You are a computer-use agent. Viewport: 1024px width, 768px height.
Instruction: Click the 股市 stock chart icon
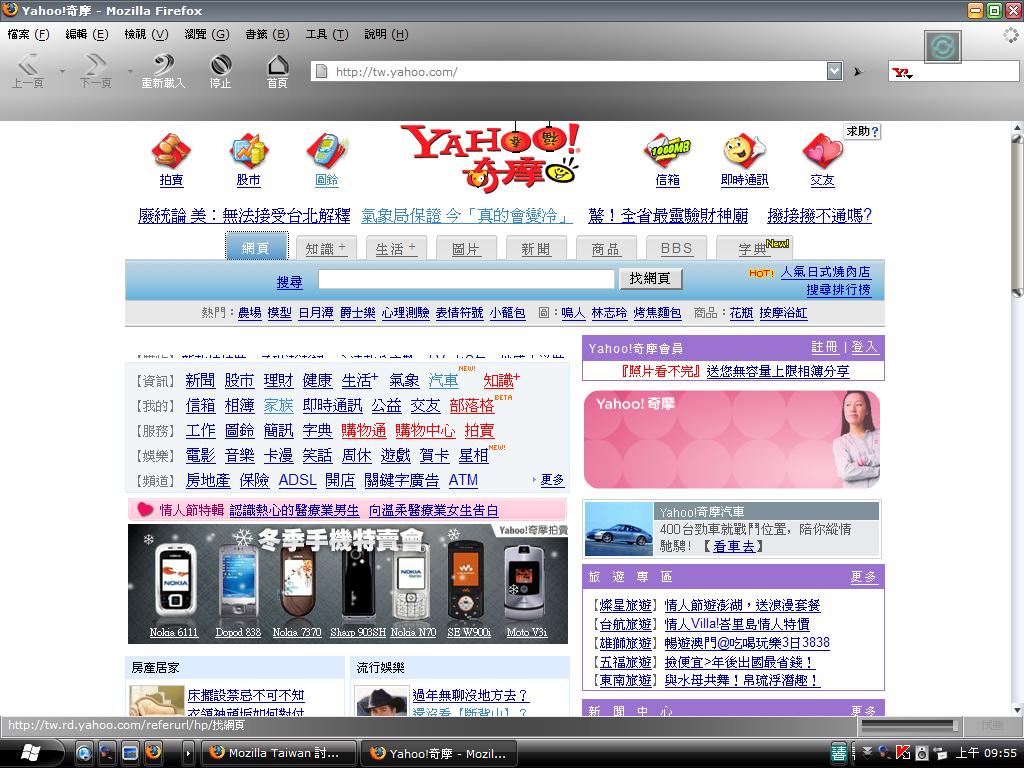point(248,151)
